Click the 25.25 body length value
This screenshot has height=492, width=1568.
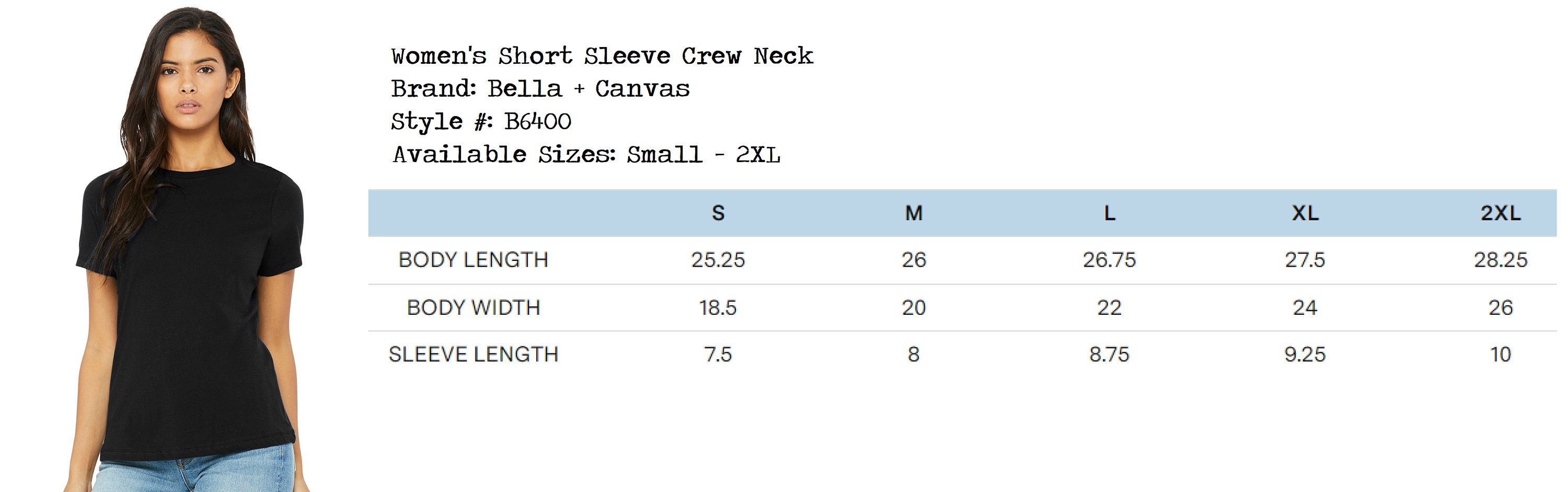[x=718, y=260]
